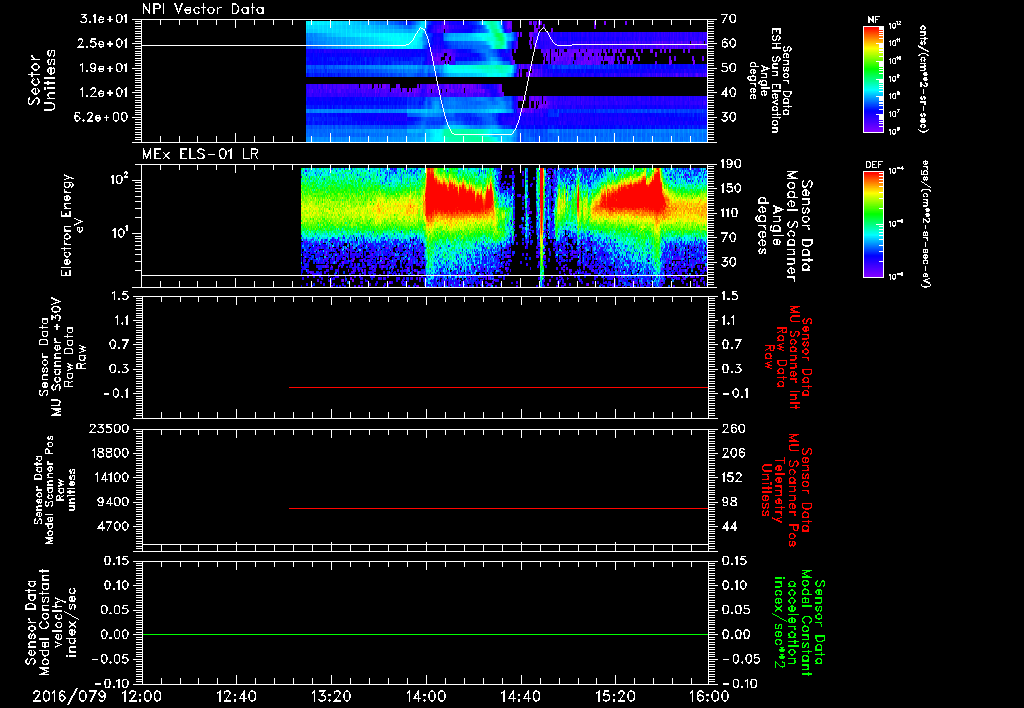Click the 14:00 time axis label

coord(426,696)
